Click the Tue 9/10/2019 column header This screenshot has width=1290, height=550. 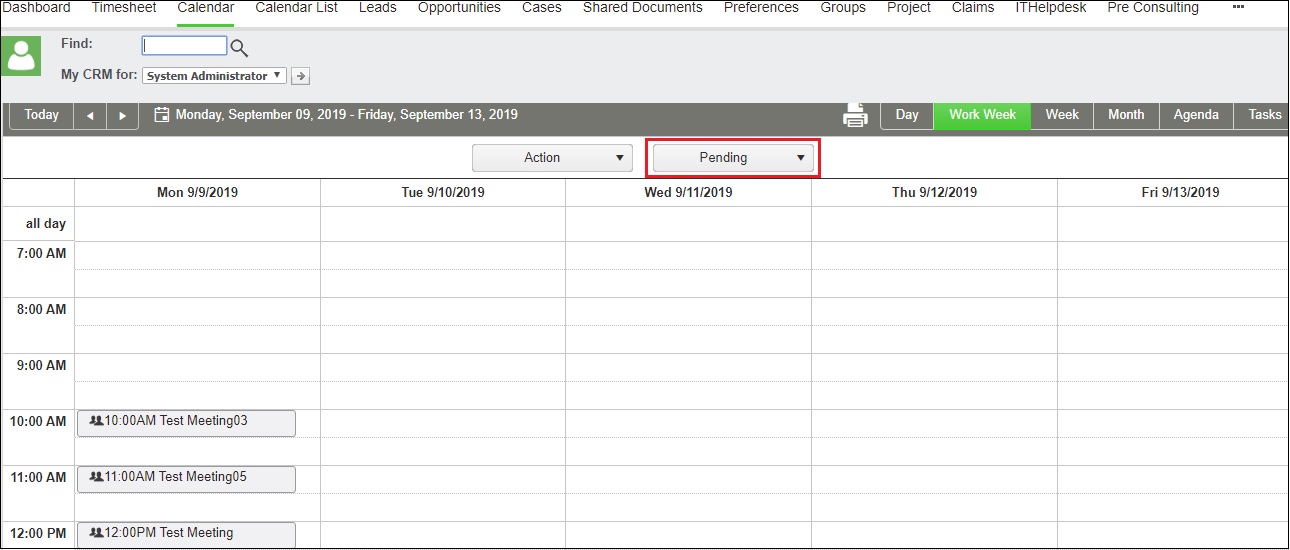(443, 193)
